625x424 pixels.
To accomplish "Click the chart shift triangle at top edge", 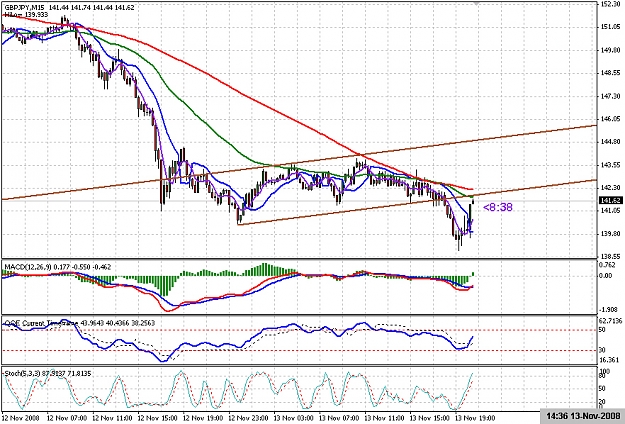I will [476, 3].
